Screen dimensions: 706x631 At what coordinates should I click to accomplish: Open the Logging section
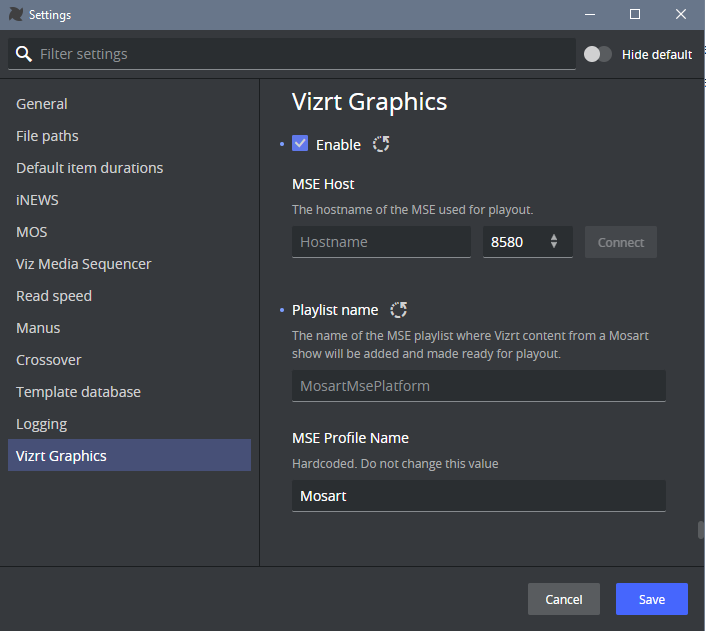tap(129, 424)
